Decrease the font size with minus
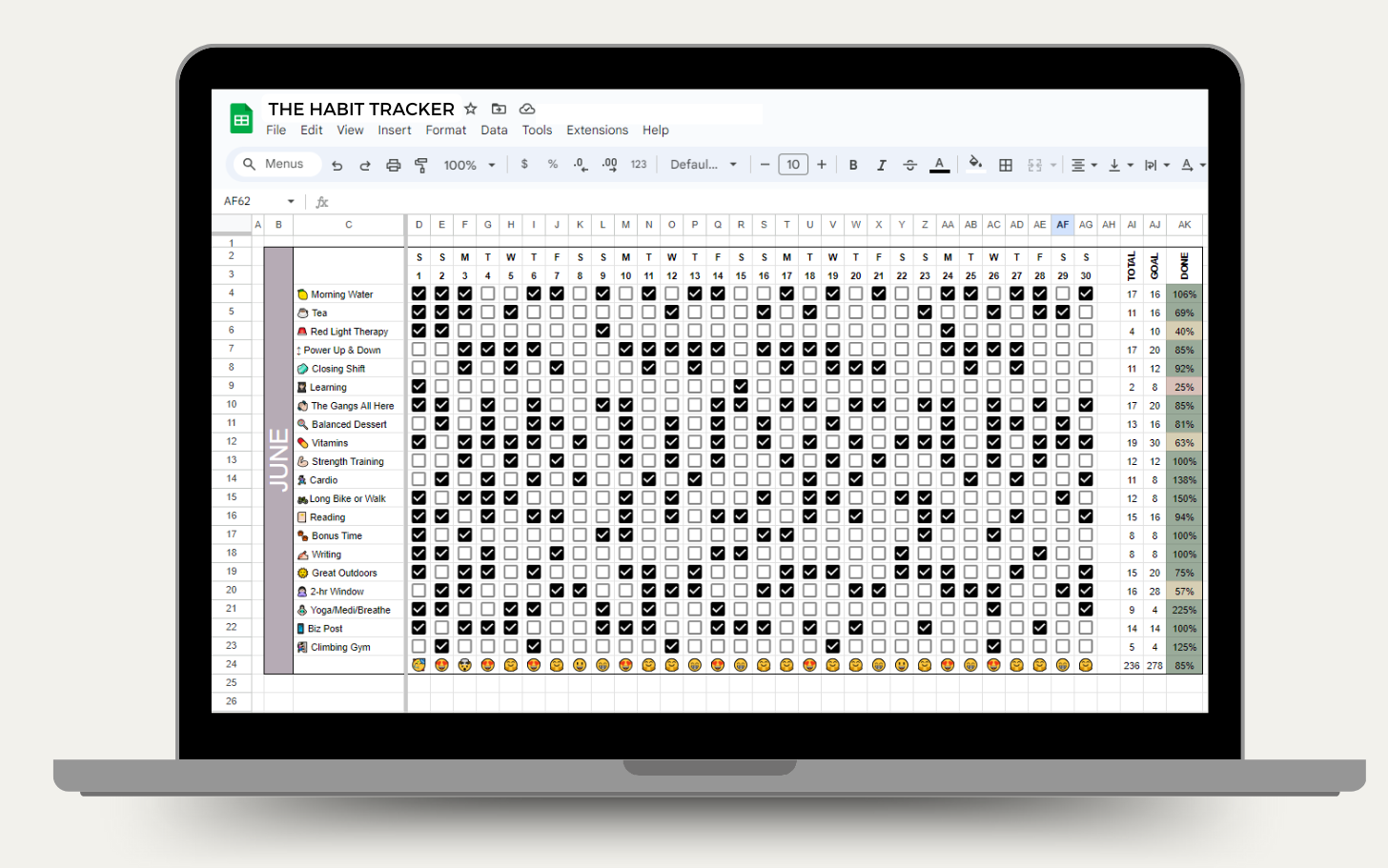Image resolution: width=1388 pixels, height=868 pixels. (x=765, y=165)
